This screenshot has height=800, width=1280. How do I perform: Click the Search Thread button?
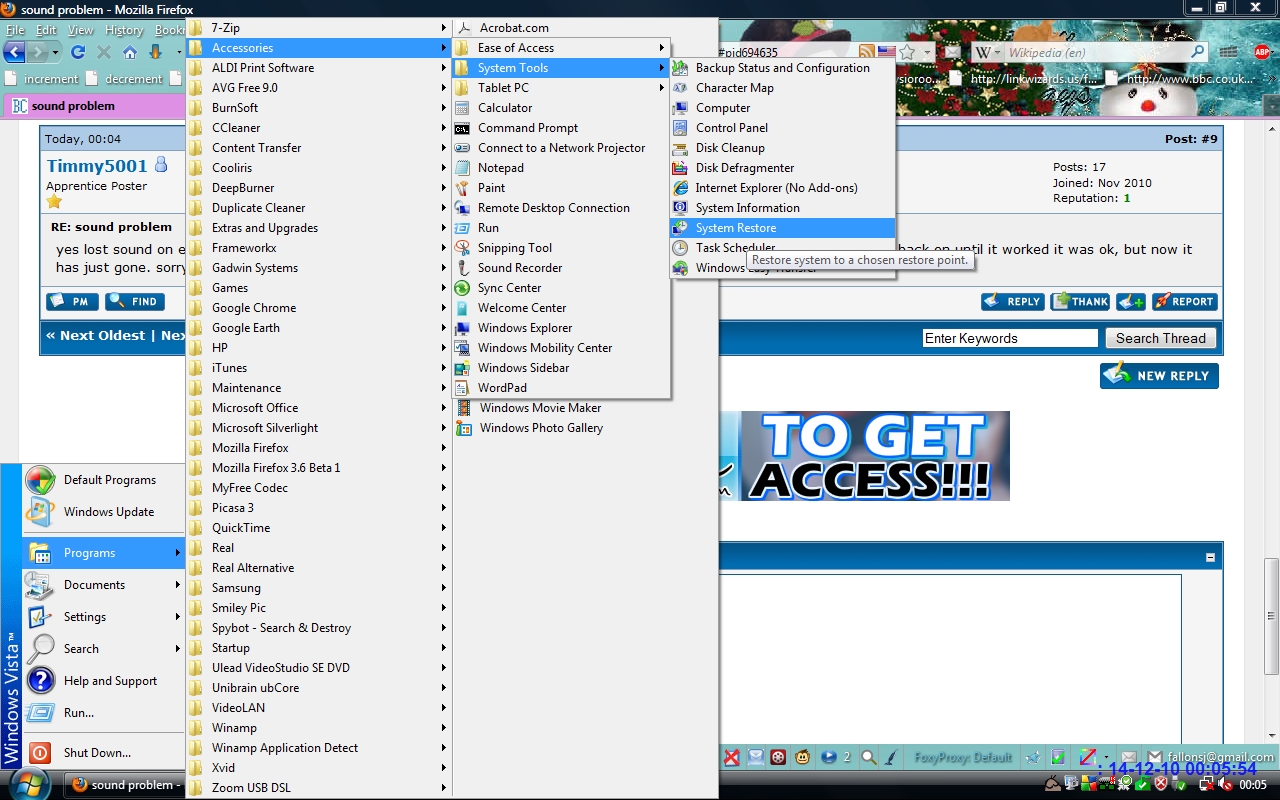click(1160, 338)
